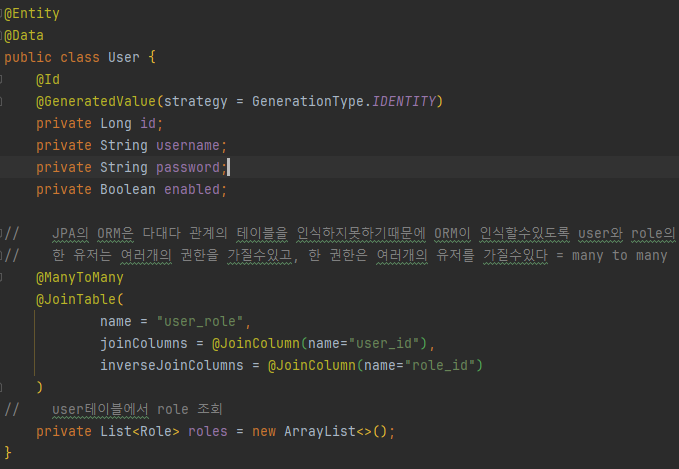Click the @Data annotation
The height and width of the screenshot is (469, 679).
[24, 36]
